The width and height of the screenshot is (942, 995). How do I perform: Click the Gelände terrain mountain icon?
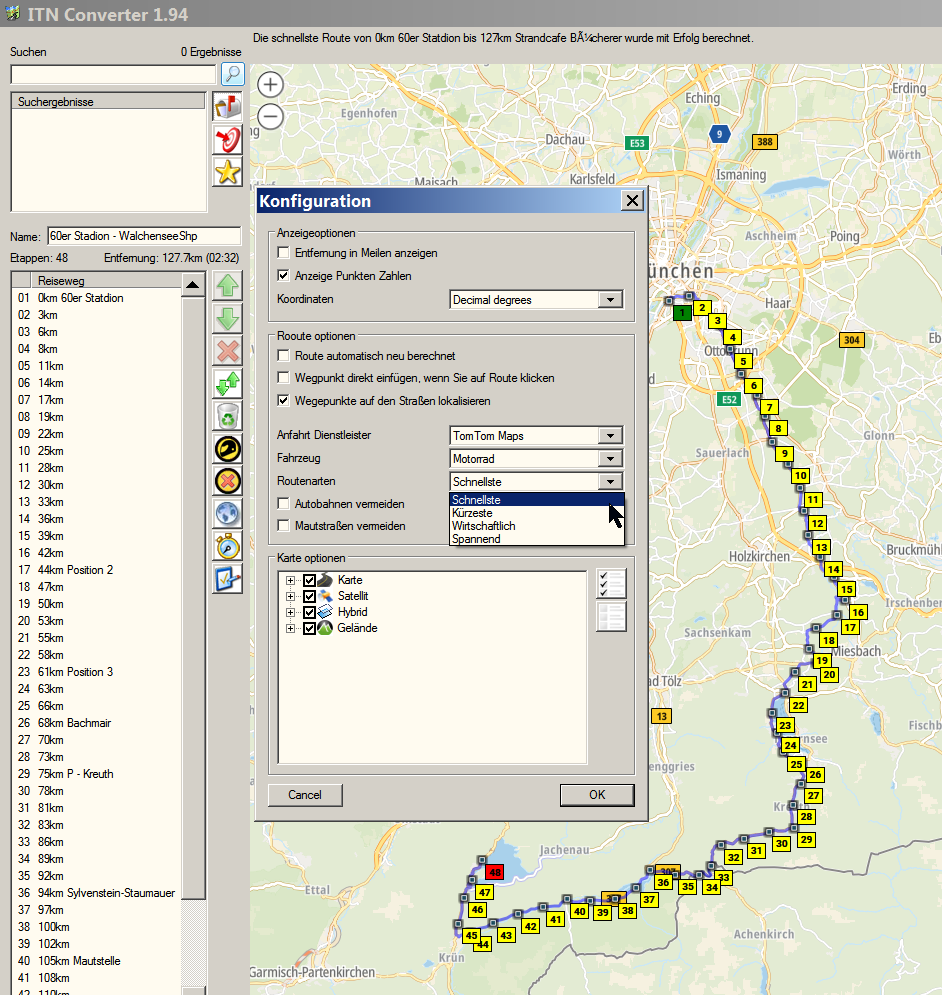325,628
